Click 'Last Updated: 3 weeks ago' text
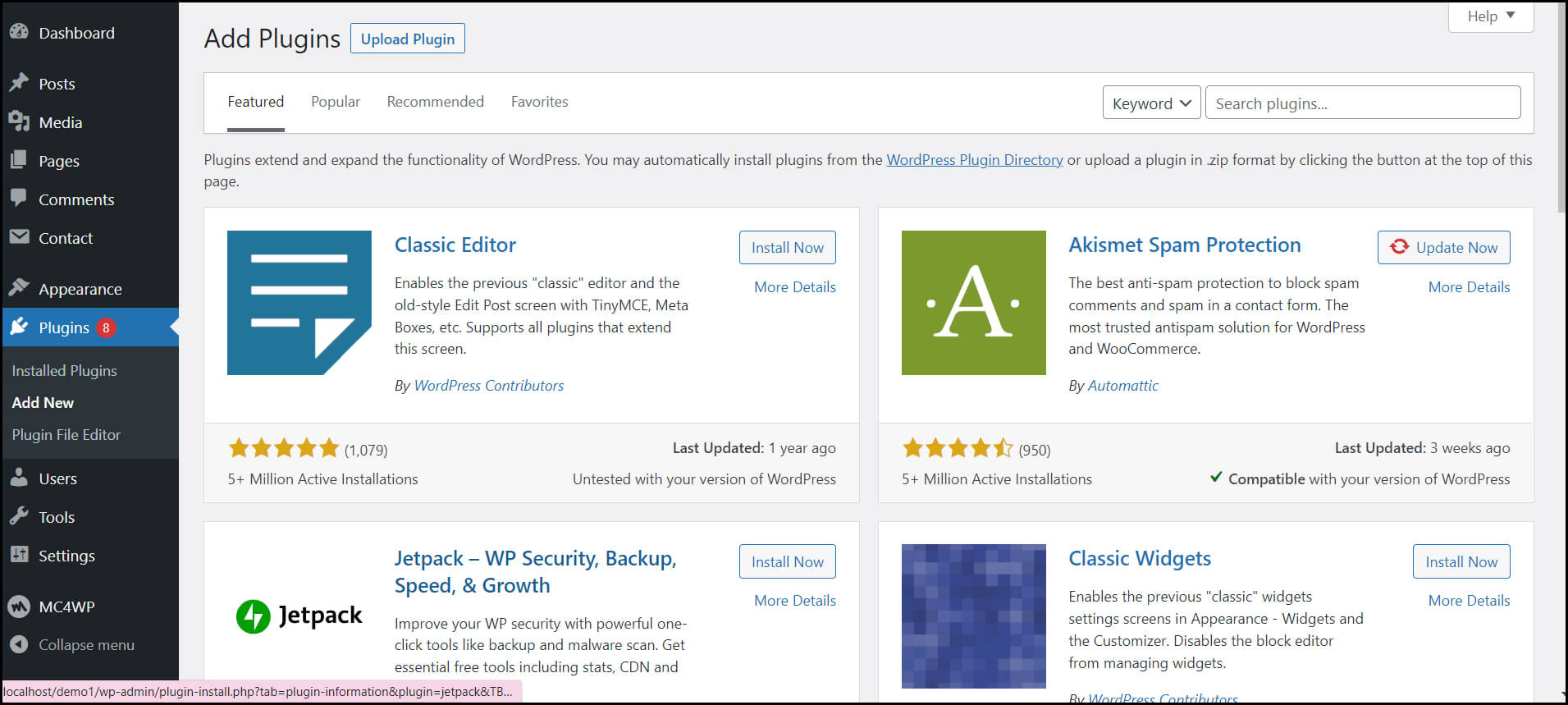The image size is (1568, 705). point(1422,448)
